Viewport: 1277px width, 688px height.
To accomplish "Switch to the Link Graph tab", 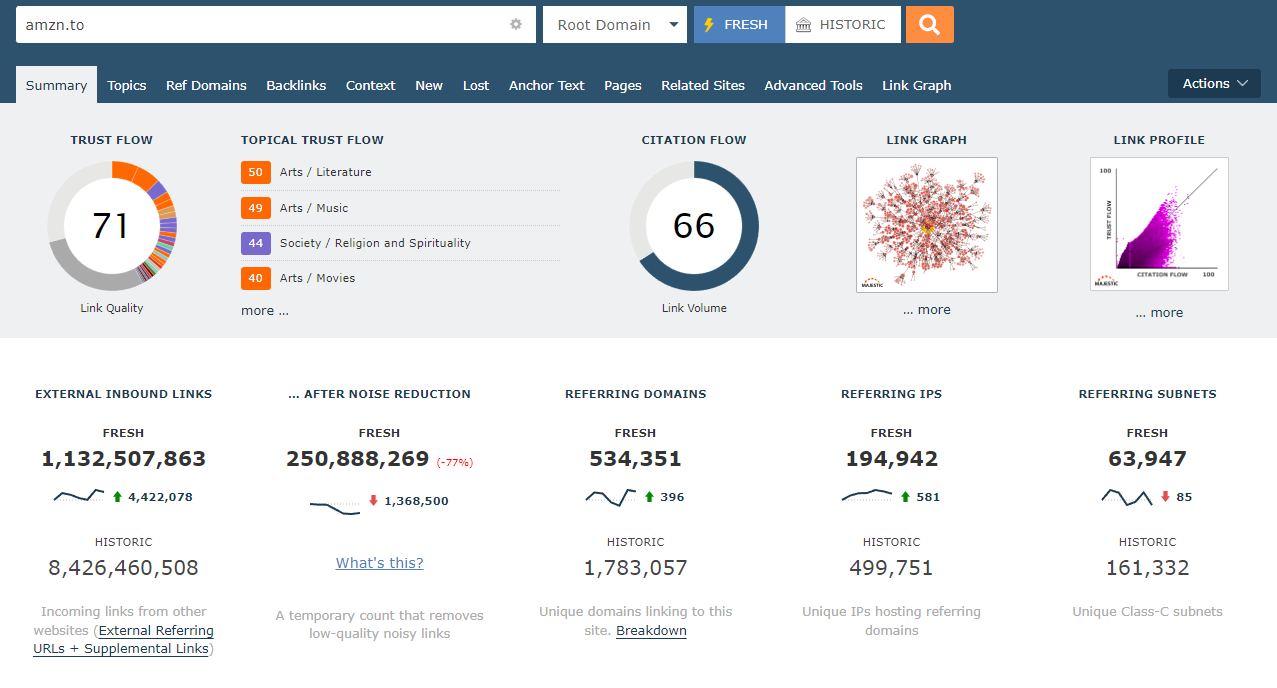I will pos(916,85).
